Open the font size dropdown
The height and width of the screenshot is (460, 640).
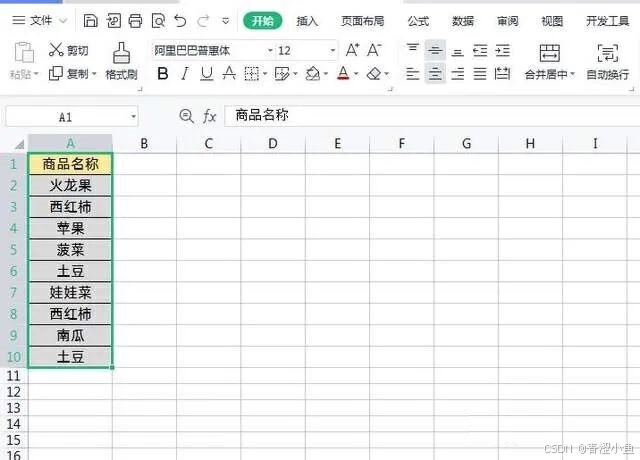[x=333, y=51]
